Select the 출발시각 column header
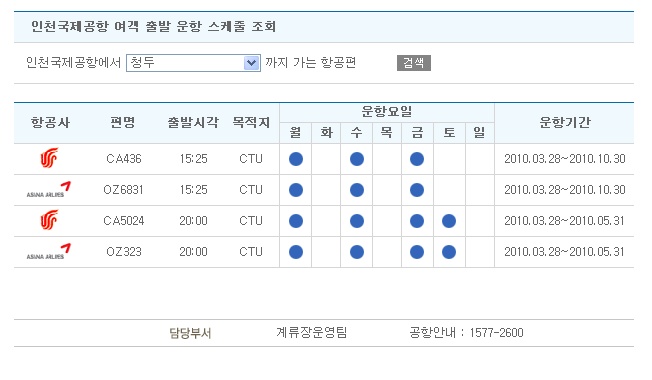 [193, 123]
